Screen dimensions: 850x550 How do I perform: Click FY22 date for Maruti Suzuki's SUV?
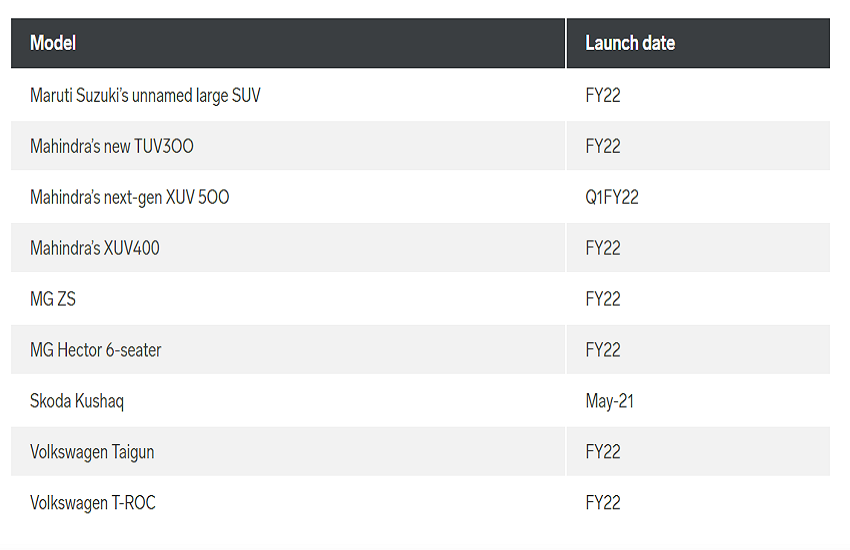603,96
